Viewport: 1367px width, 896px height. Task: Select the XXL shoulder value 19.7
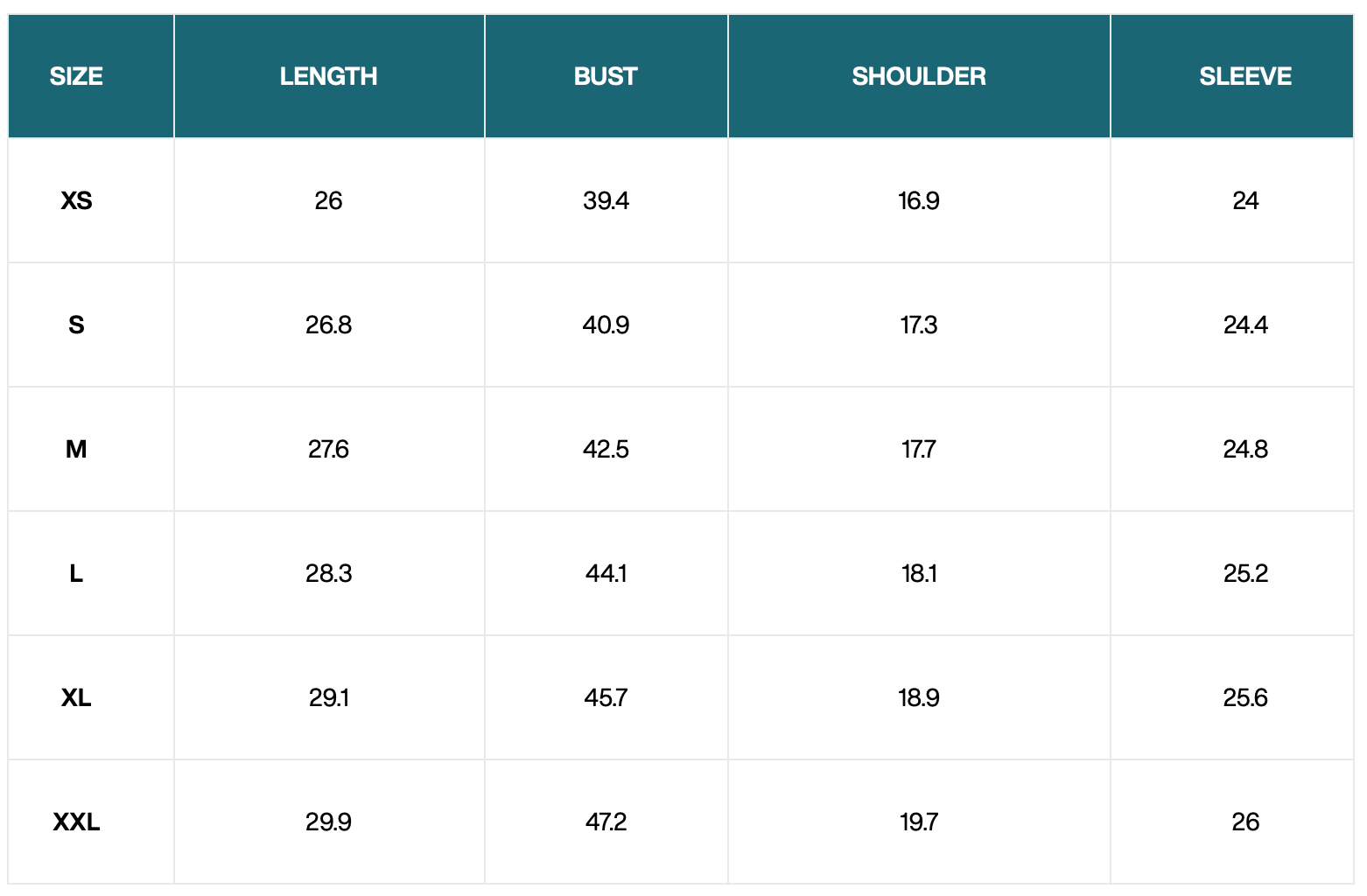click(x=919, y=822)
